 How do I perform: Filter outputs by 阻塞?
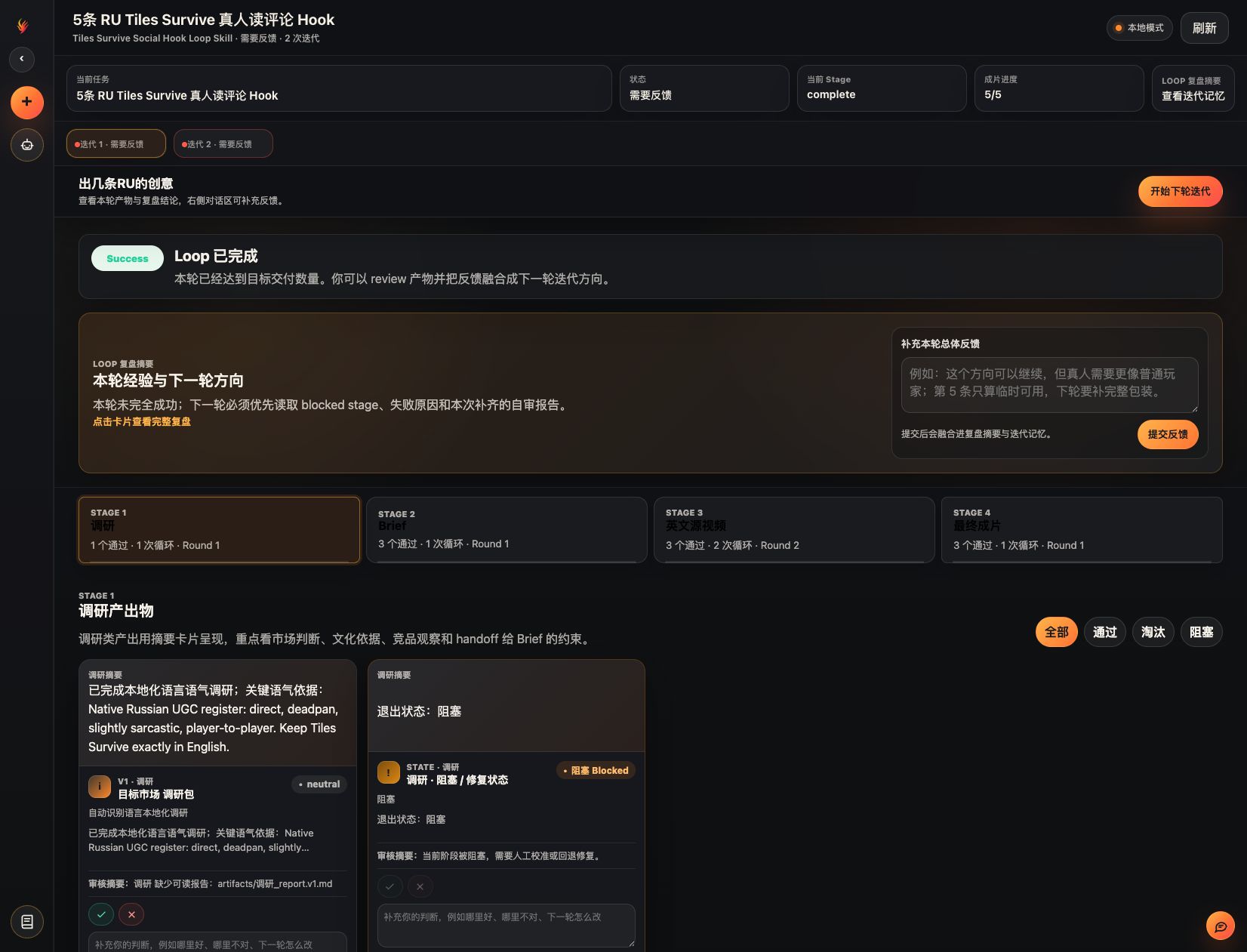(x=1202, y=632)
